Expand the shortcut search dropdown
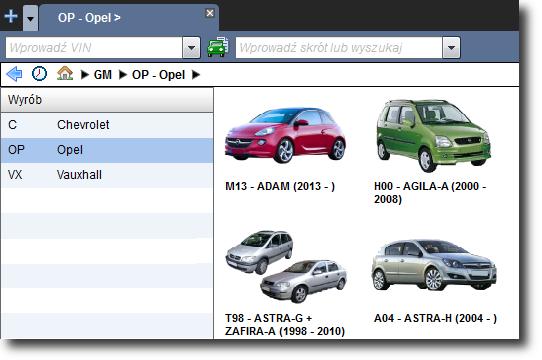Screen dimensions: 542x360 coord(451,48)
